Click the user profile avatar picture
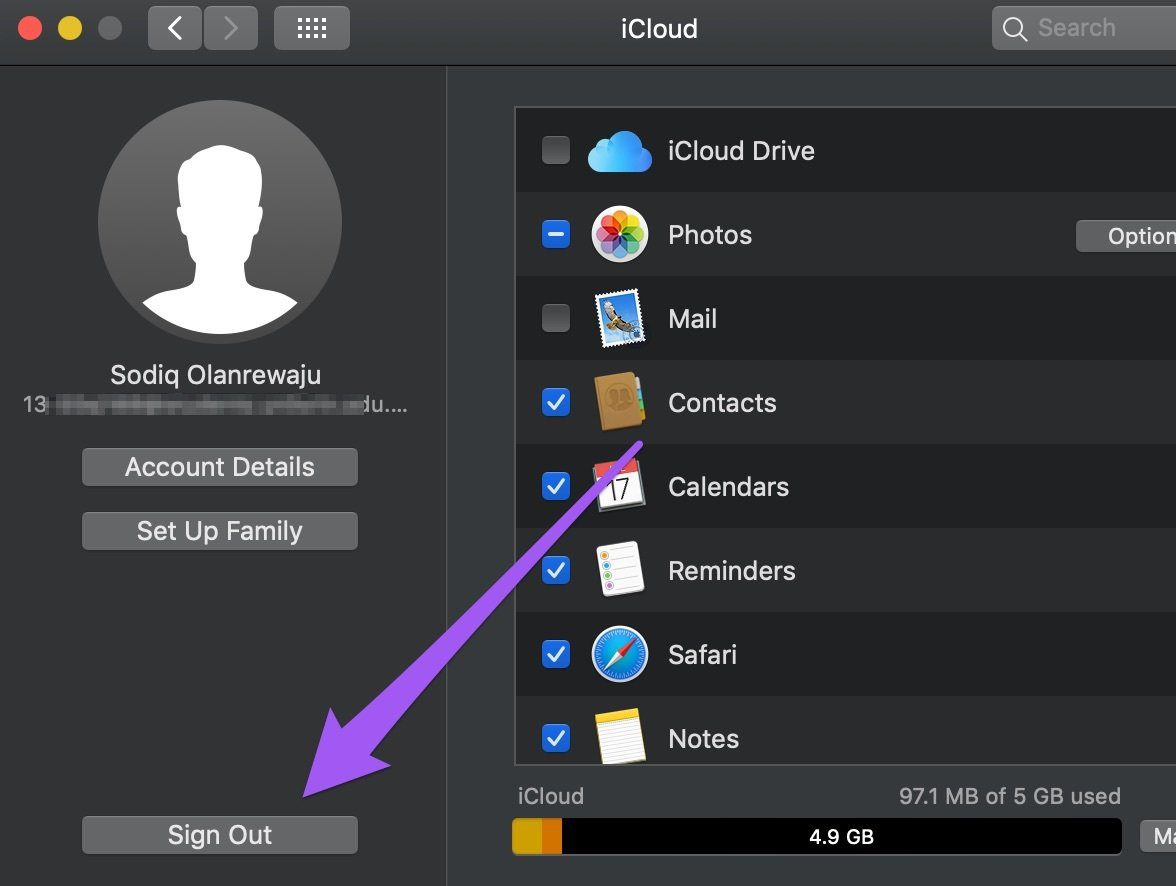This screenshot has height=886, width=1176. click(x=220, y=221)
